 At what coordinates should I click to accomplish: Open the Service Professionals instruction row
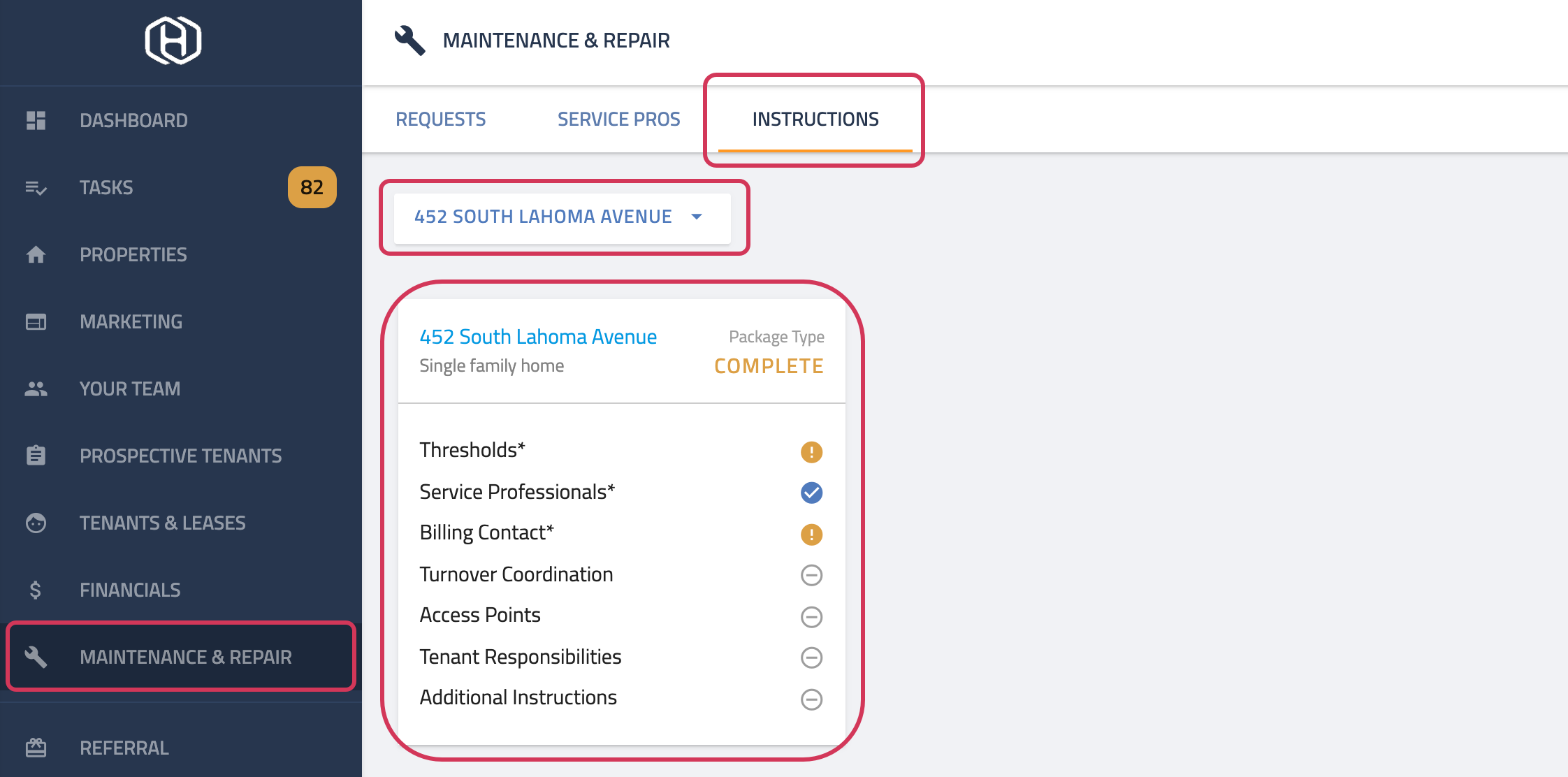click(x=621, y=492)
